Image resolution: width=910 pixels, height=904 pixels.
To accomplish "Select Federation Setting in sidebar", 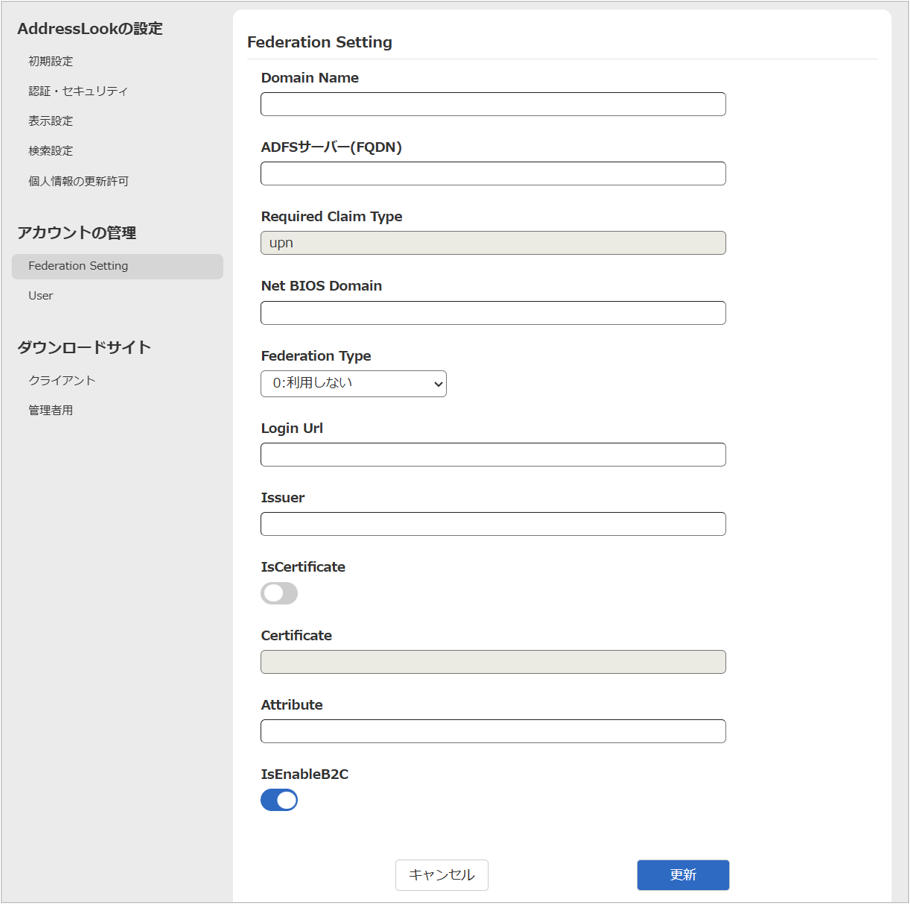I will (x=78, y=266).
